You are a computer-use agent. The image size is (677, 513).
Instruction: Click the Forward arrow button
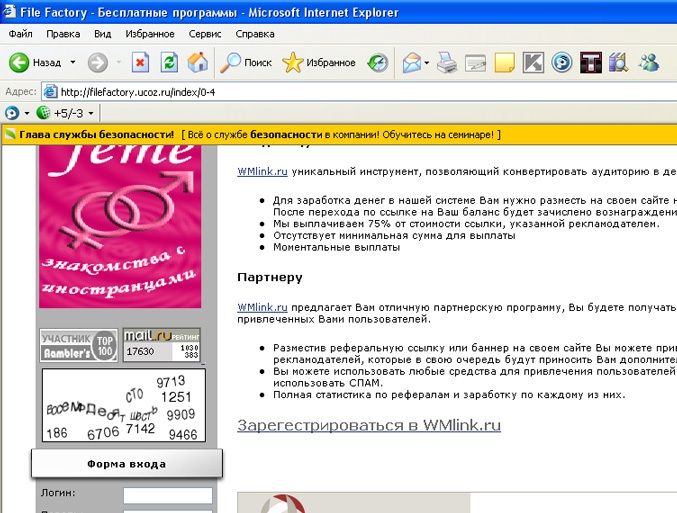(x=98, y=63)
